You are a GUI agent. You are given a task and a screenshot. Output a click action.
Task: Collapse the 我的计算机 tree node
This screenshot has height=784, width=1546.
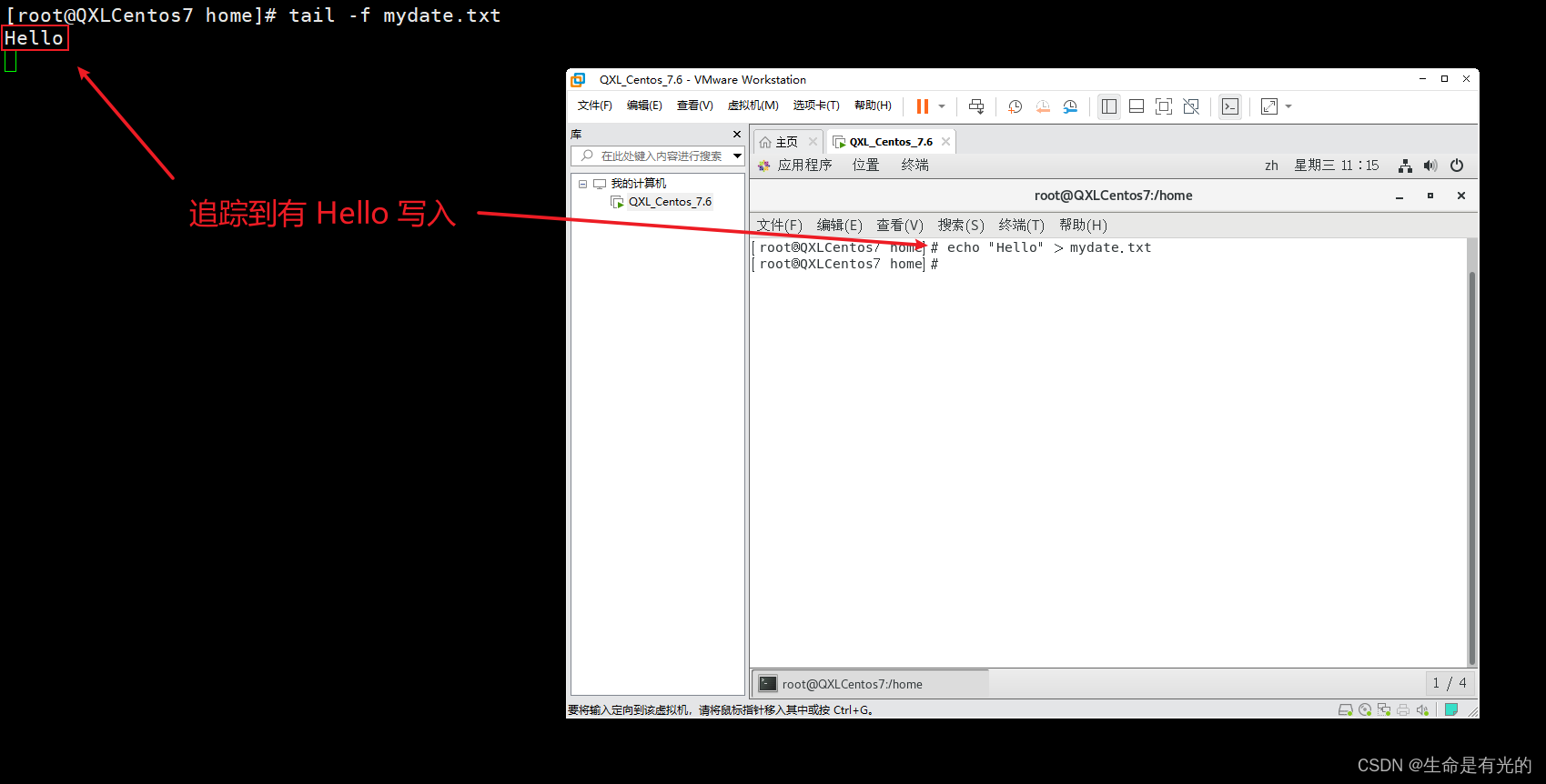582,184
